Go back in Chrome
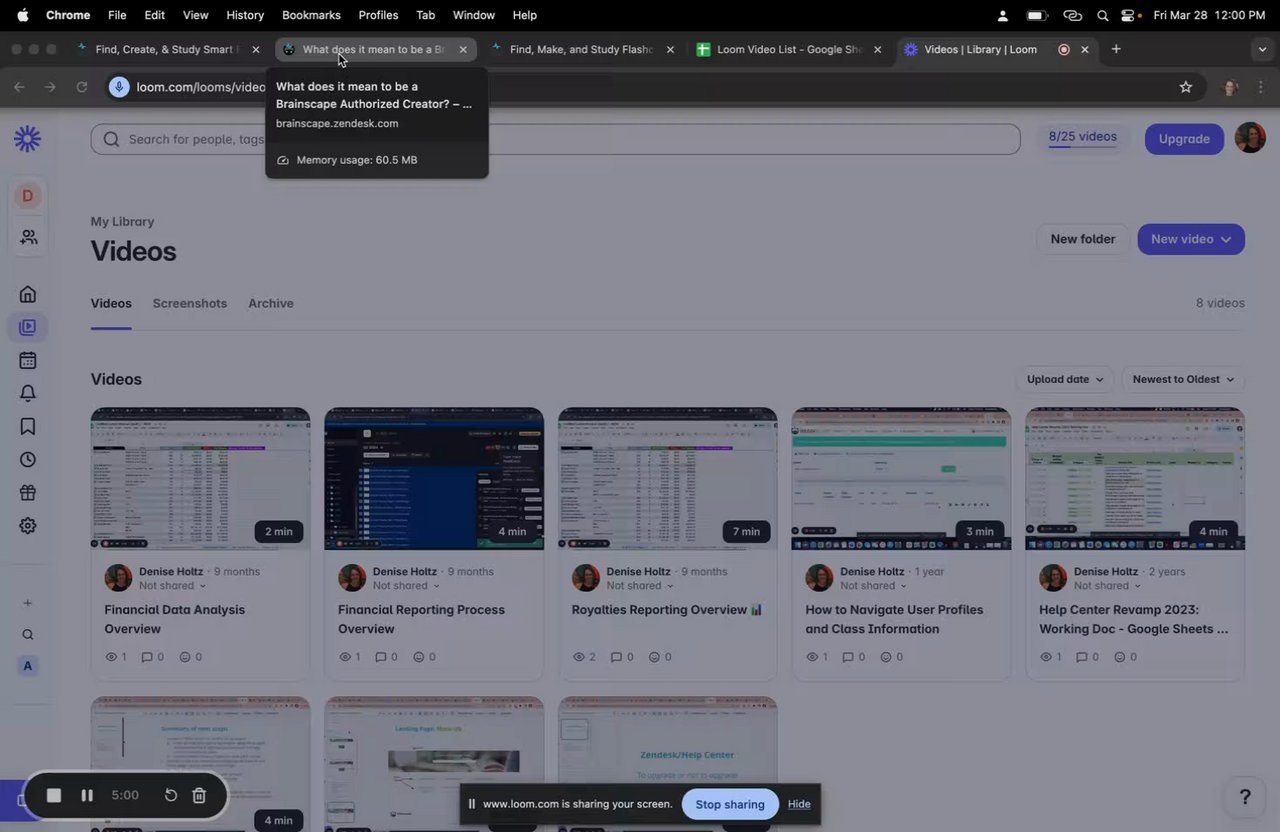This screenshot has height=832, width=1280. tap(19, 87)
